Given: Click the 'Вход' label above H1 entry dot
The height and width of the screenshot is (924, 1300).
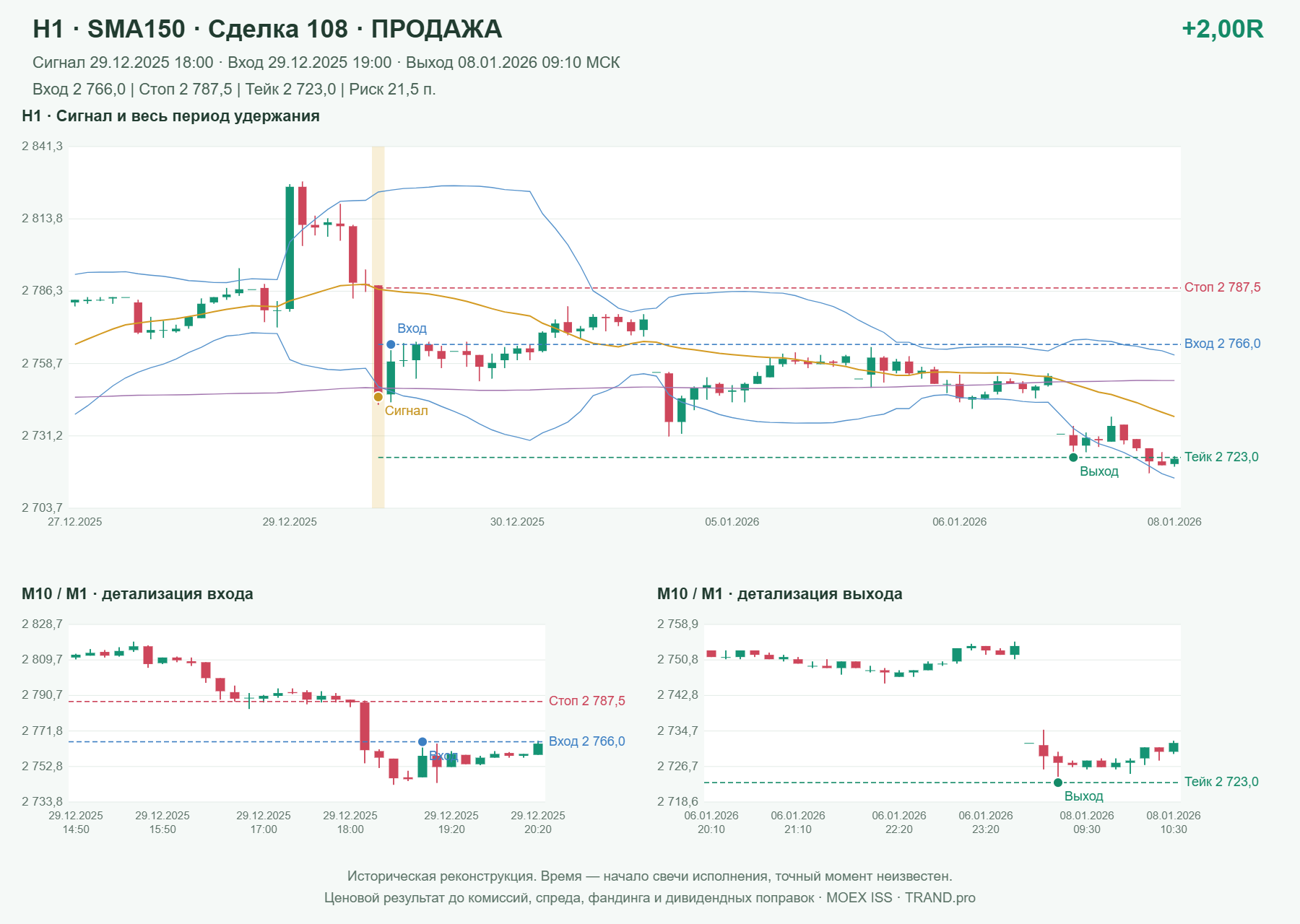Looking at the screenshot, I should click(412, 328).
